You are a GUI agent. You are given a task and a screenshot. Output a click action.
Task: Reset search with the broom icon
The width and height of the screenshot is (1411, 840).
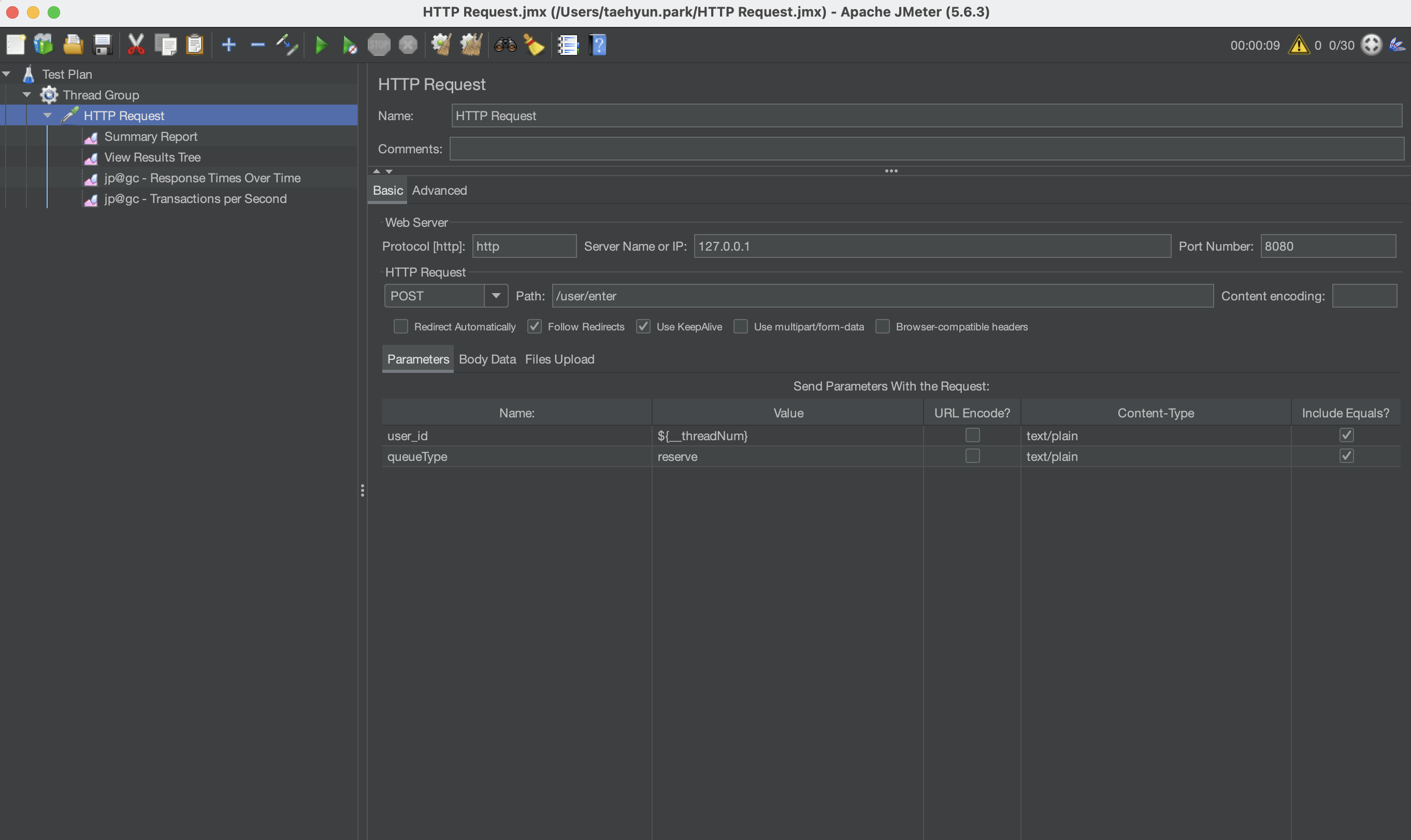coord(534,45)
